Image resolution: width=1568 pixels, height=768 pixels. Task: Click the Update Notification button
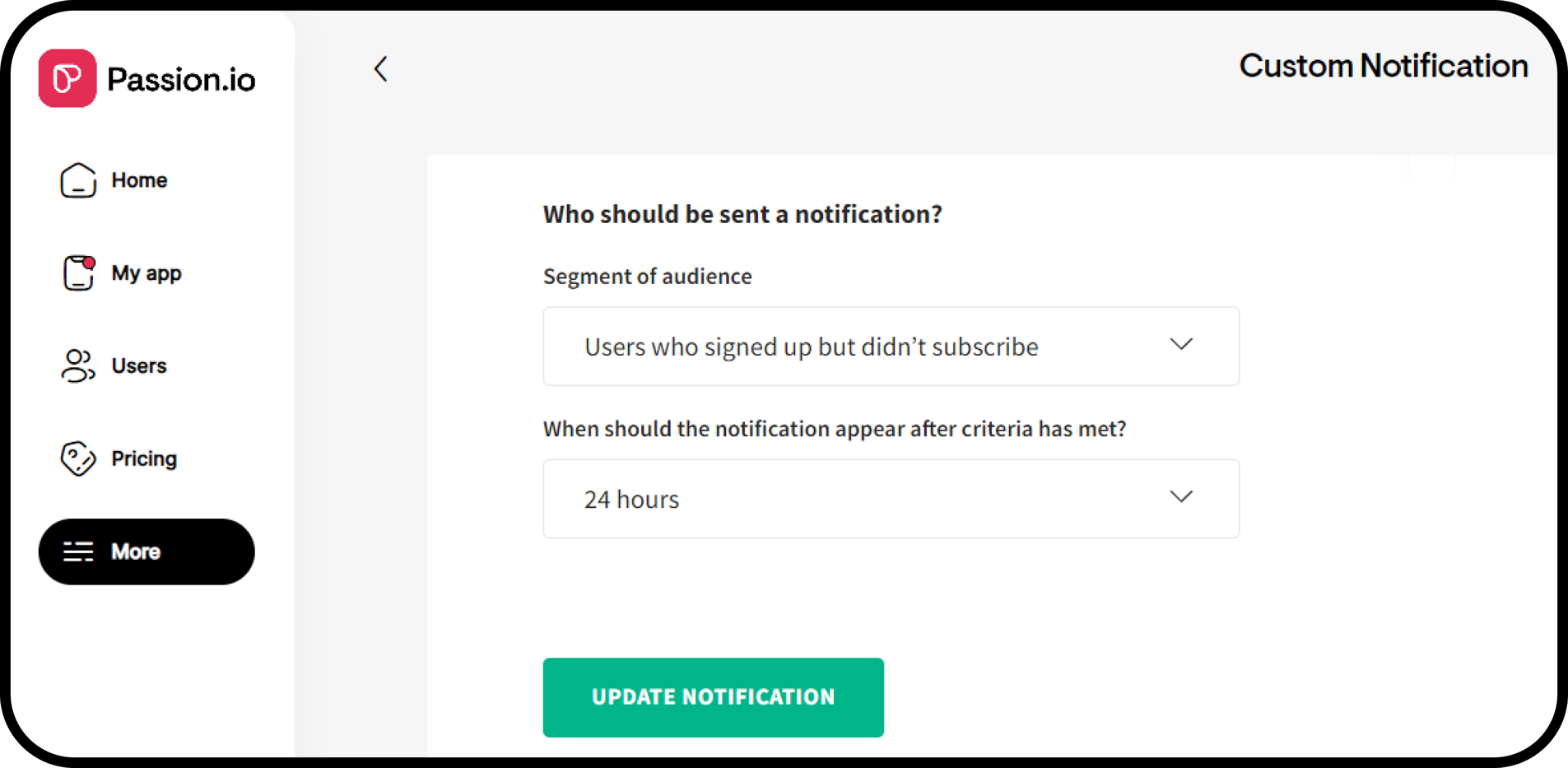point(713,697)
